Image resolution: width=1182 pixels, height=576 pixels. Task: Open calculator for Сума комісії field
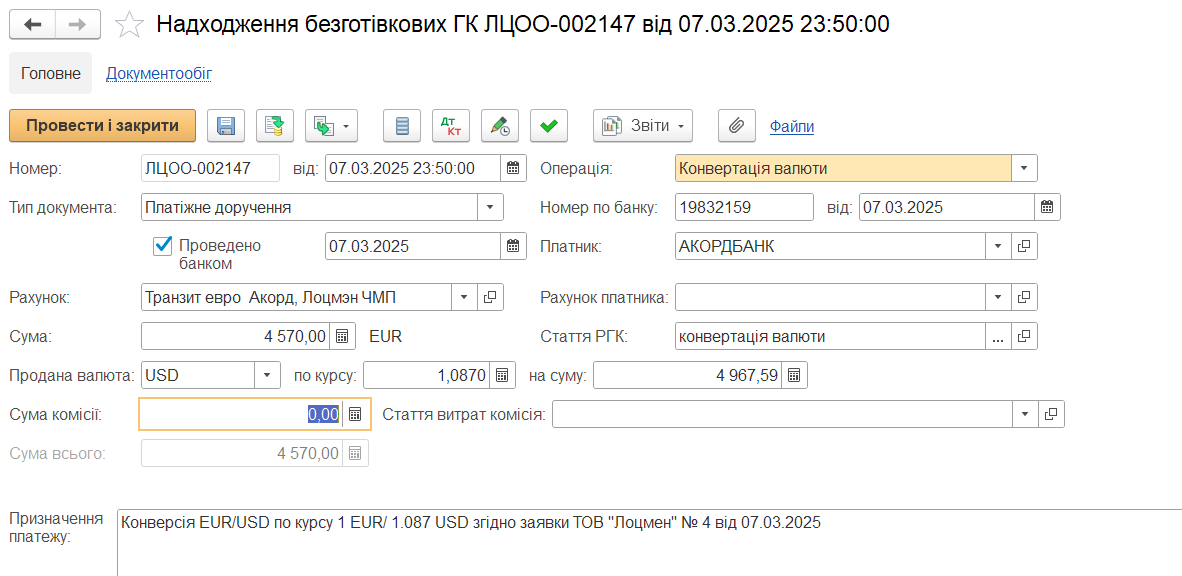coord(355,414)
